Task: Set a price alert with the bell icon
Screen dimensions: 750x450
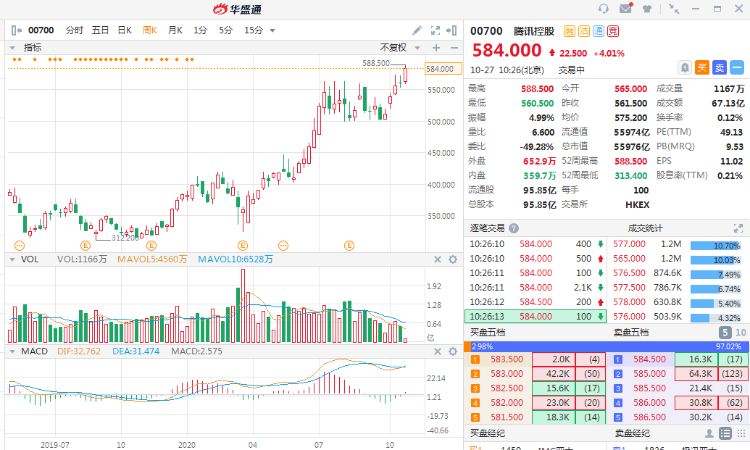Action: (685, 68)
